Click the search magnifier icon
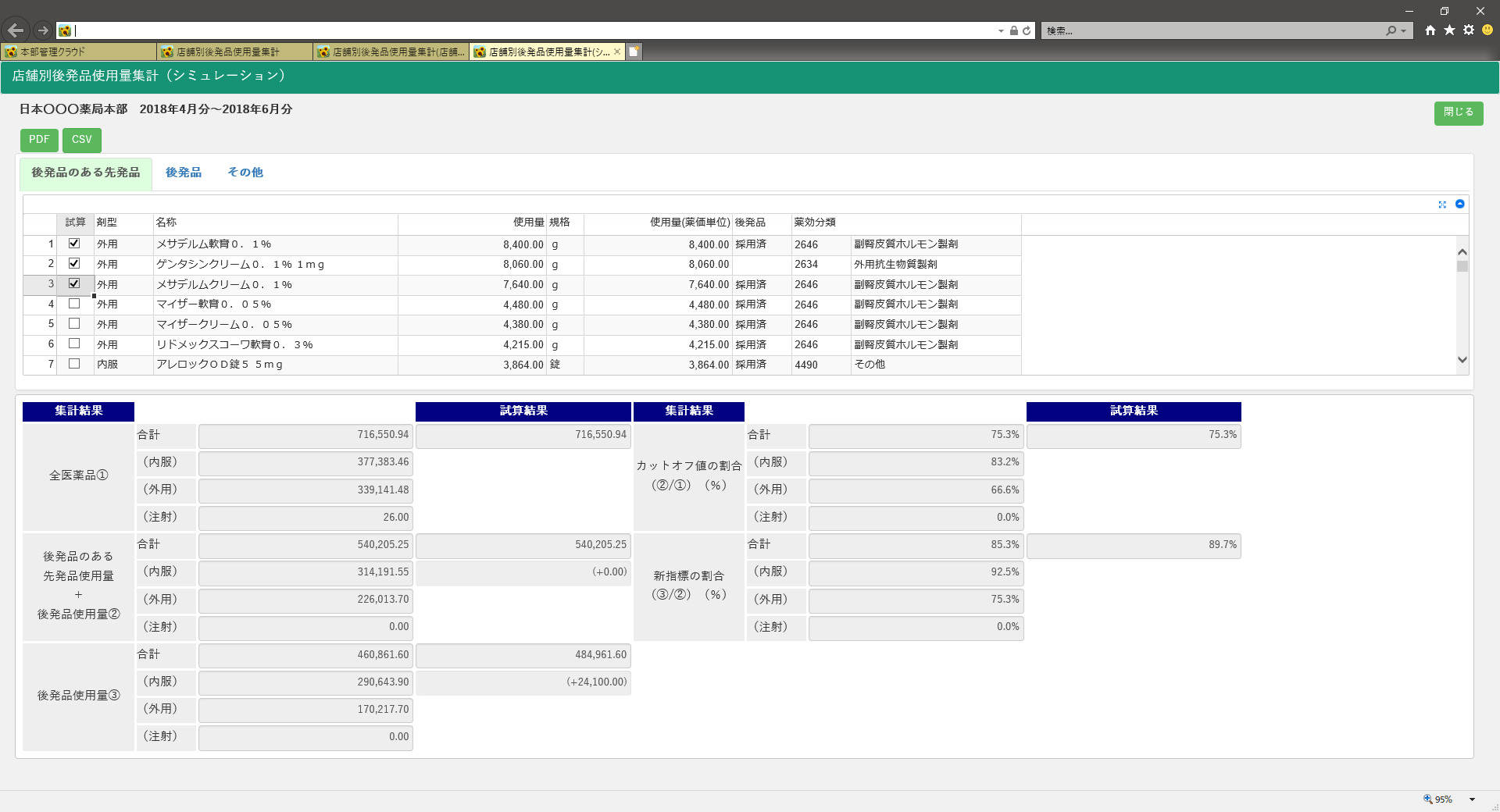Screen dimensions: 1500x812 1391,30
